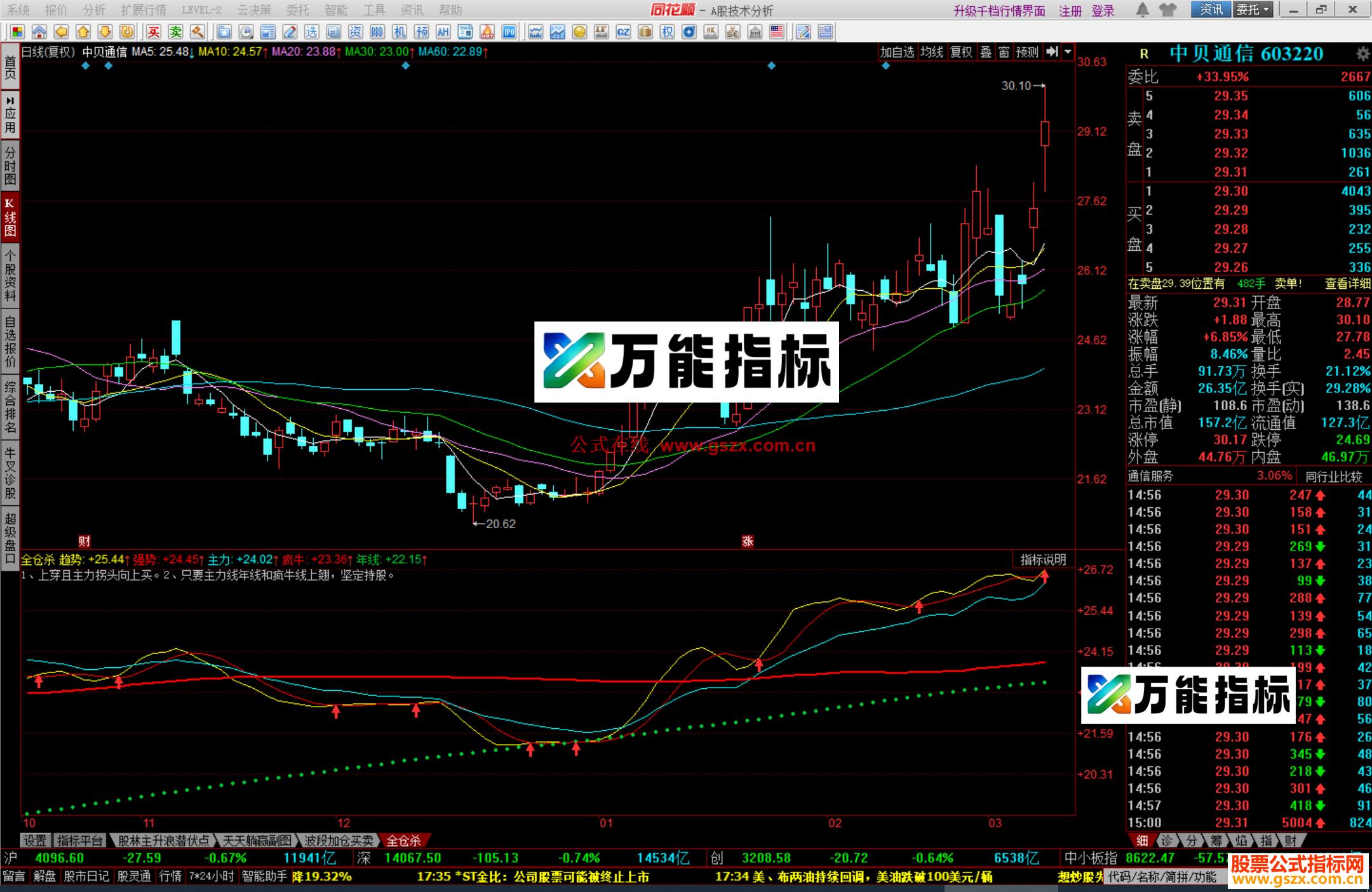Open the IPO new-shares toolbar icon
Screen dimensions: 1372x892
508,32
